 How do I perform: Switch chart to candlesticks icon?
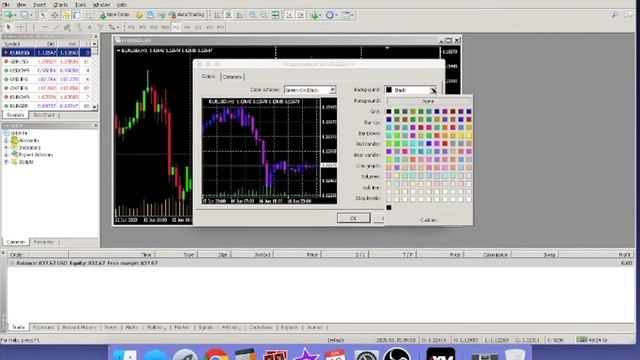229,15
